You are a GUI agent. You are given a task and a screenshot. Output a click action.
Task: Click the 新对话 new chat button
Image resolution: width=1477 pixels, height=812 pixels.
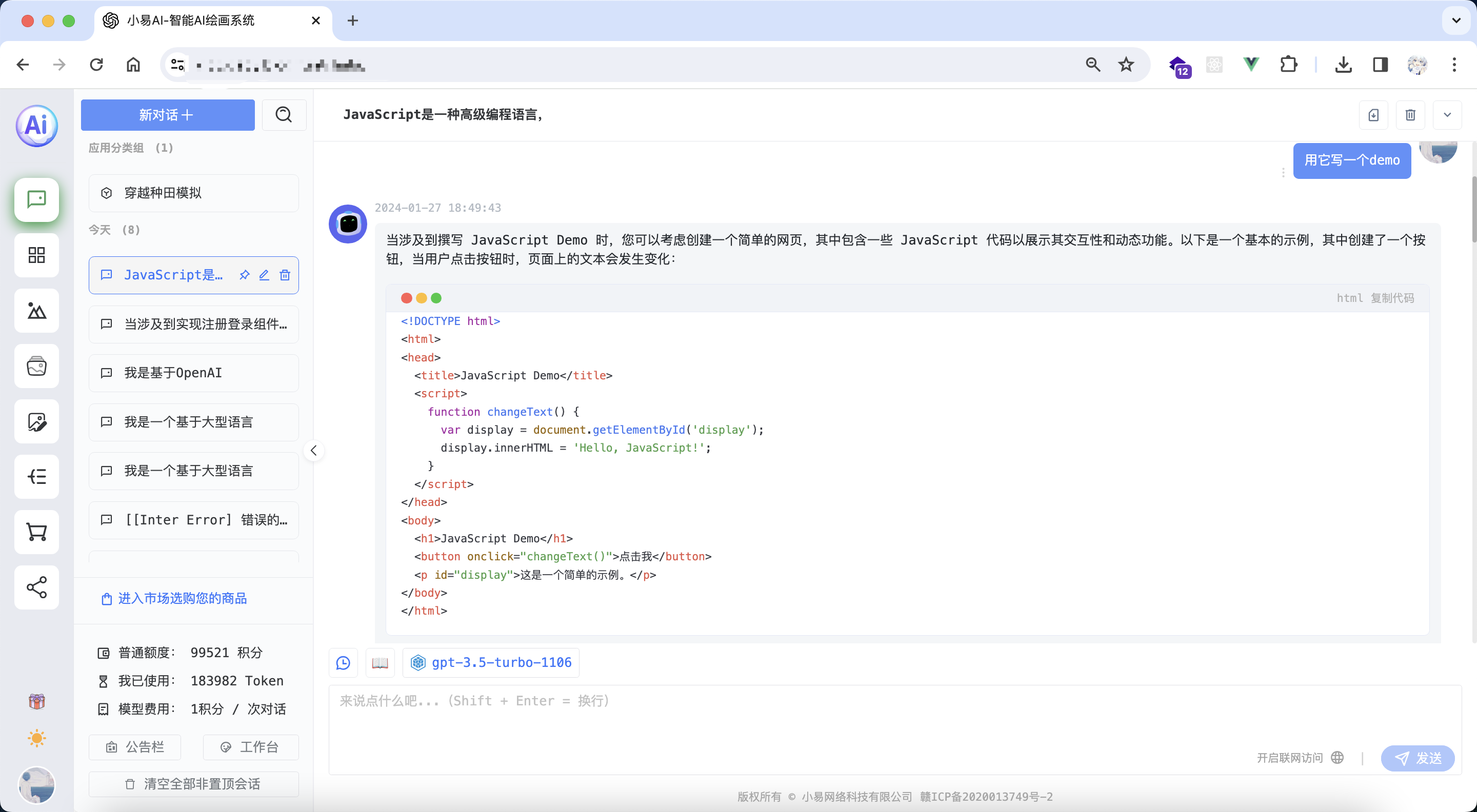tap(167, 115)
